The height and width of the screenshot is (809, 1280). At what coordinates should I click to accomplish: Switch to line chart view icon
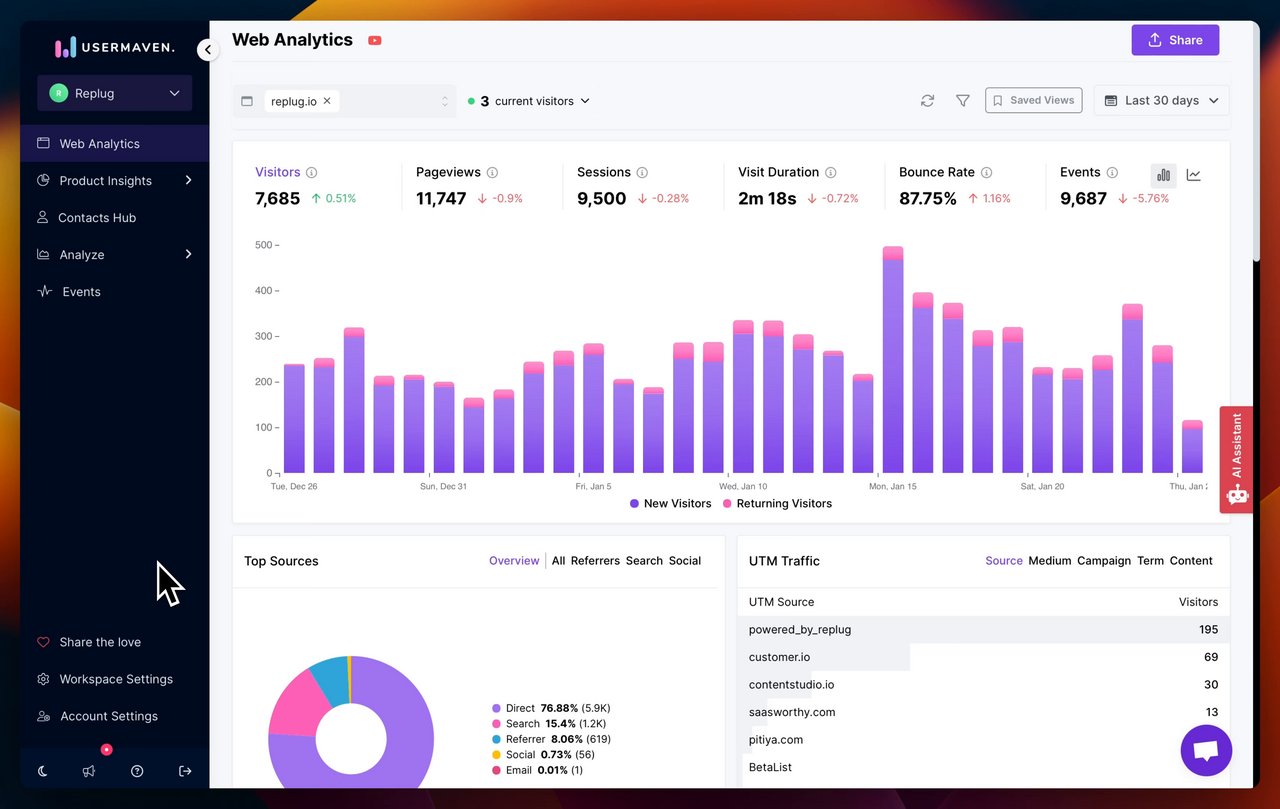point(1194,175)
